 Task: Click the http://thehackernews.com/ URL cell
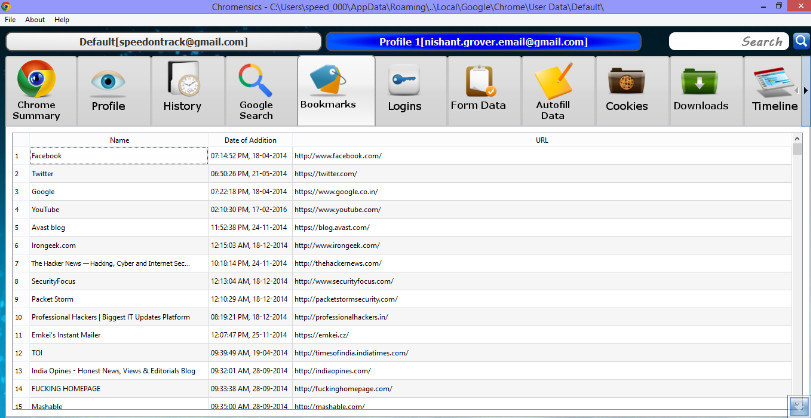pos(542,263)
